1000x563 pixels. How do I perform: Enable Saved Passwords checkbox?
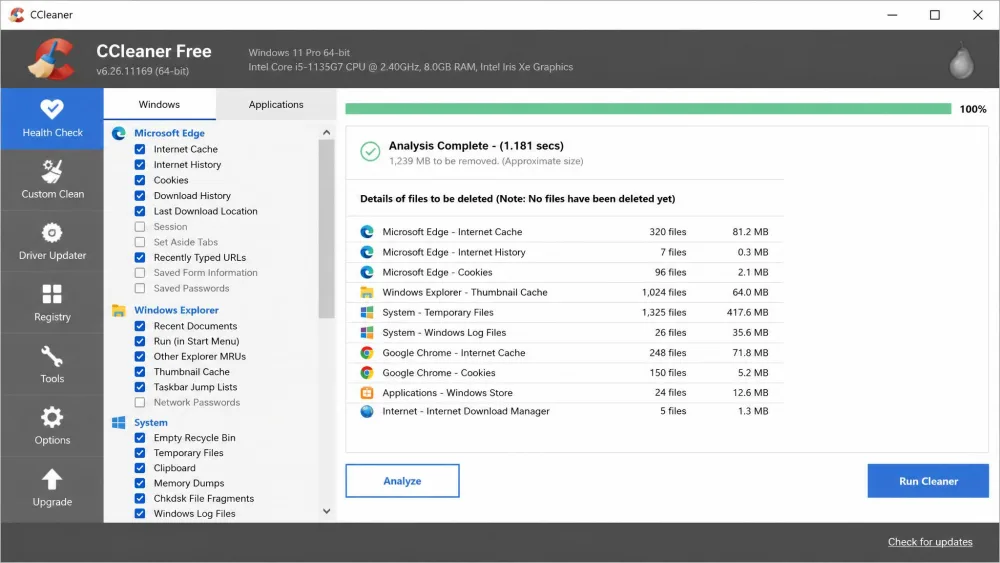pos(140,288)
